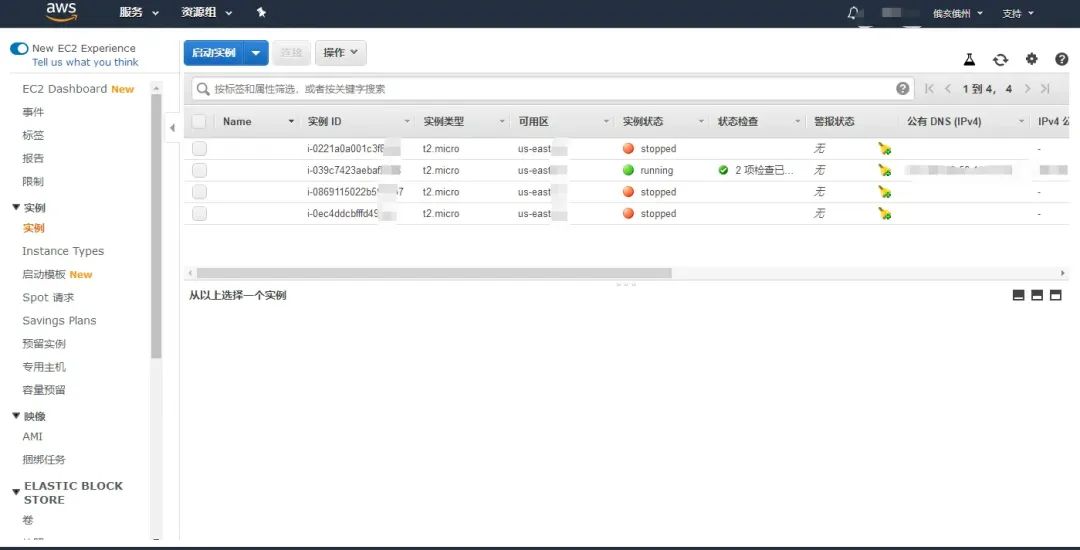Open 报告 reports in sidebar
Image resolution: width=1080 pixels, height=550 pixels.
33,158
